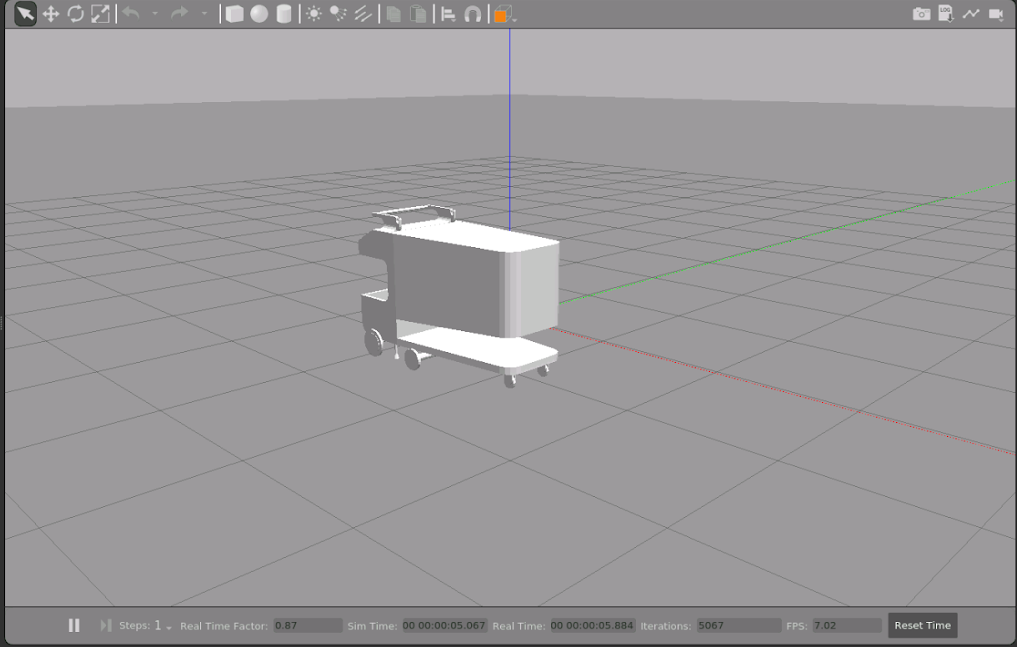1017x647 pixels.
Task: Add a spot light
Action: coord(338,14)
